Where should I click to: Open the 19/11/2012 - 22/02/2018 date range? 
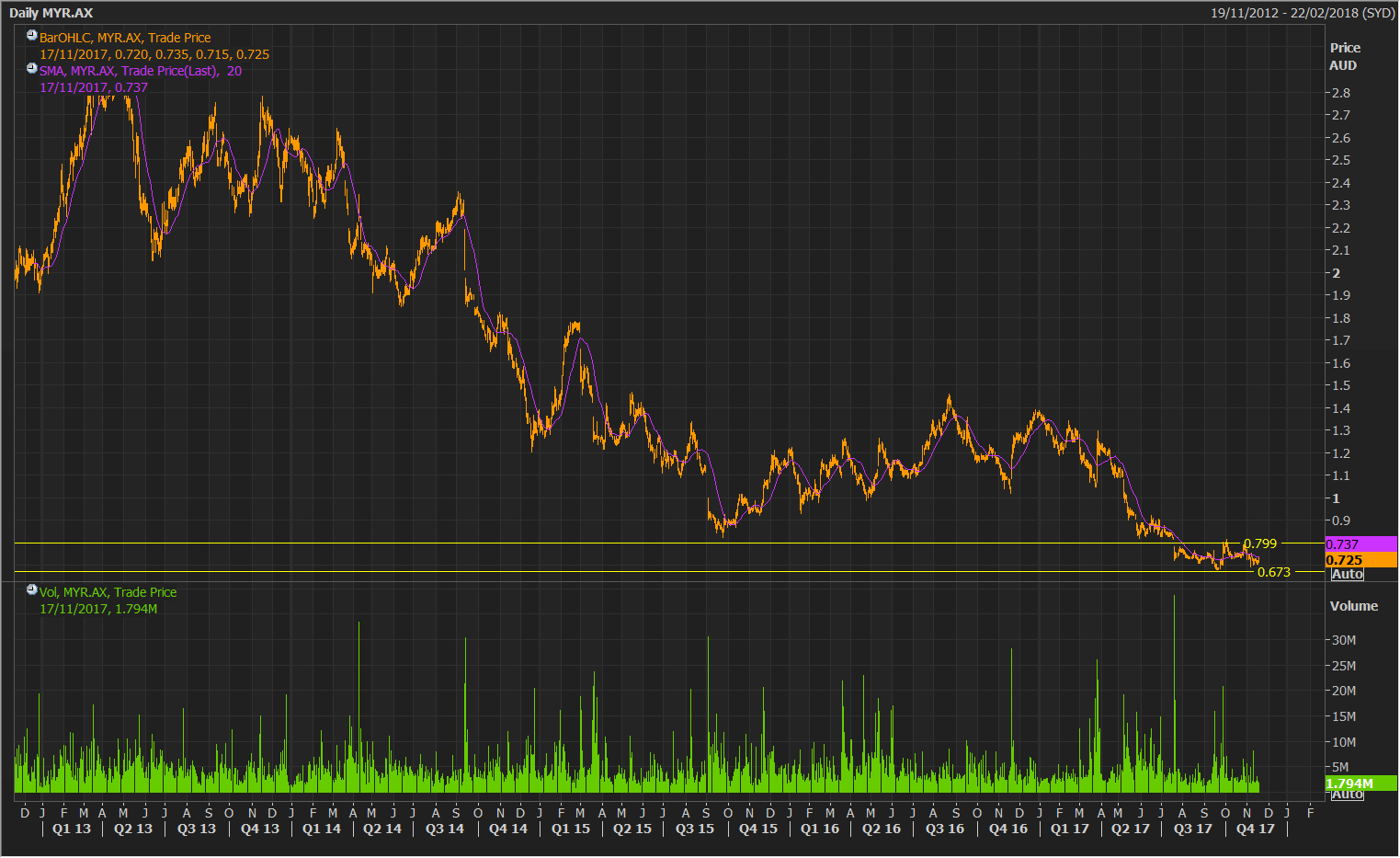pos(1303,13)
